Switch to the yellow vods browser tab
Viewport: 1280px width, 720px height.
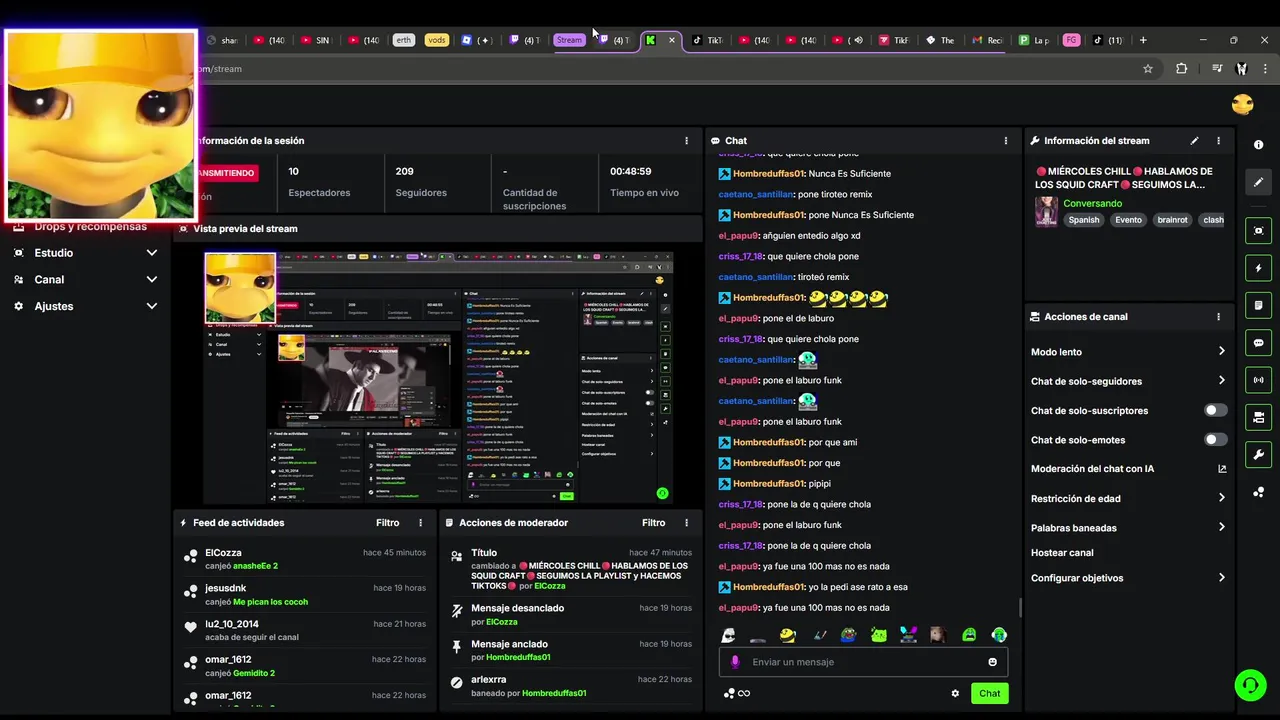(x=436, y=40)
